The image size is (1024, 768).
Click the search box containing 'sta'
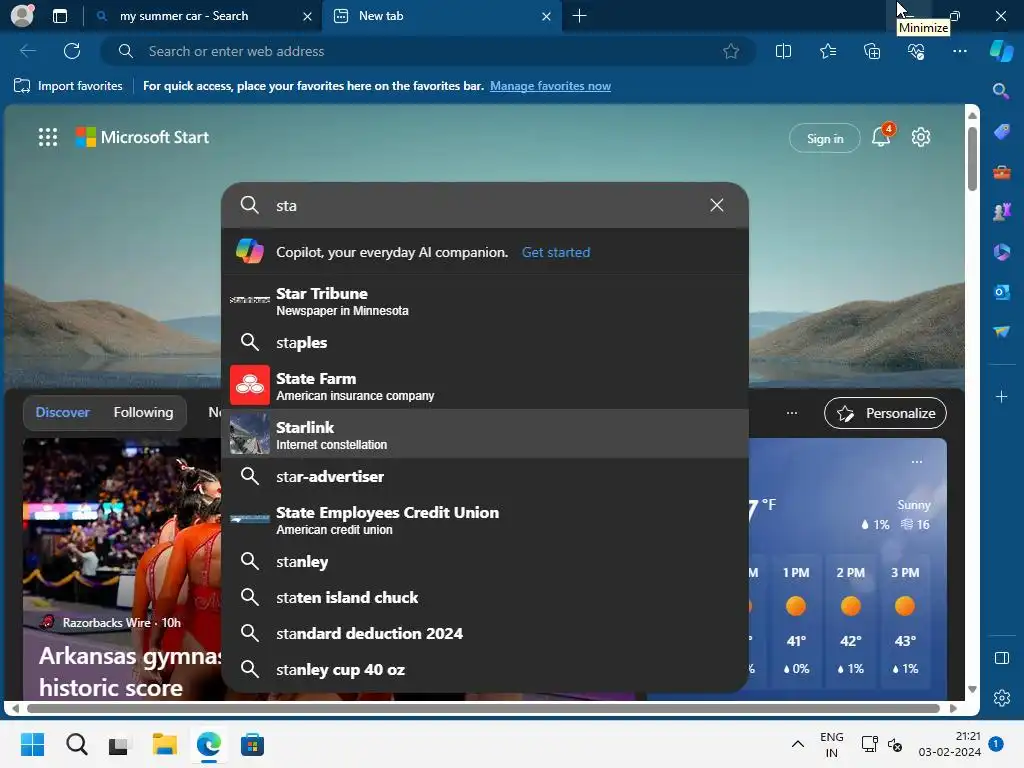click(485, 205)
